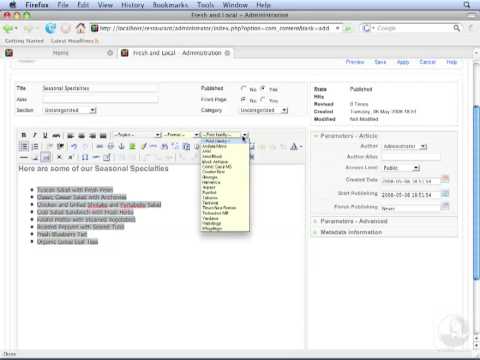The width and height of the screenshot is (480, 360).
Task: Open Joomla Help from the toolbar
Action: point(452,62)
